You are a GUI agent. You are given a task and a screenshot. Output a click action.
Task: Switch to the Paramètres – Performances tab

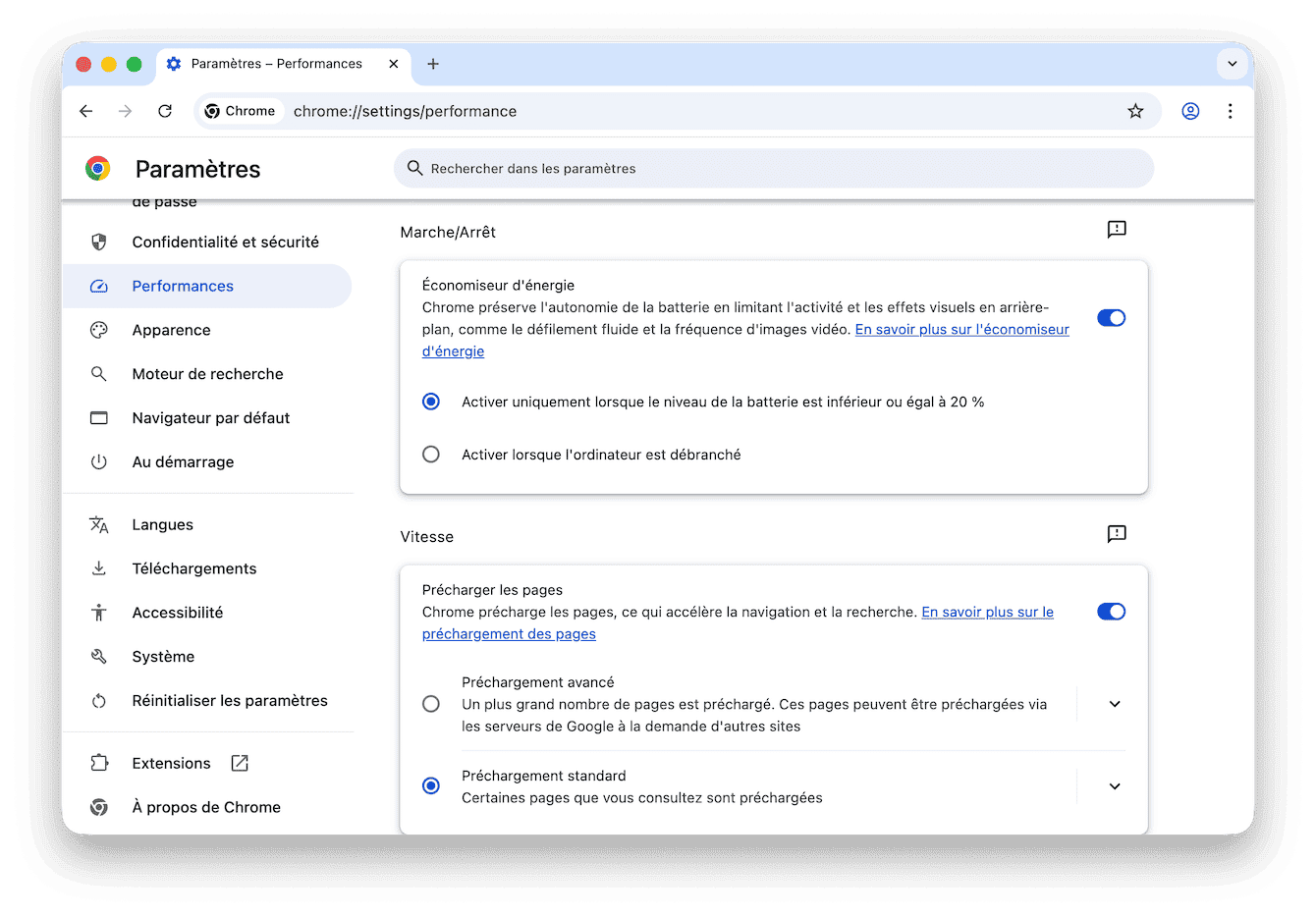point(278,63)
